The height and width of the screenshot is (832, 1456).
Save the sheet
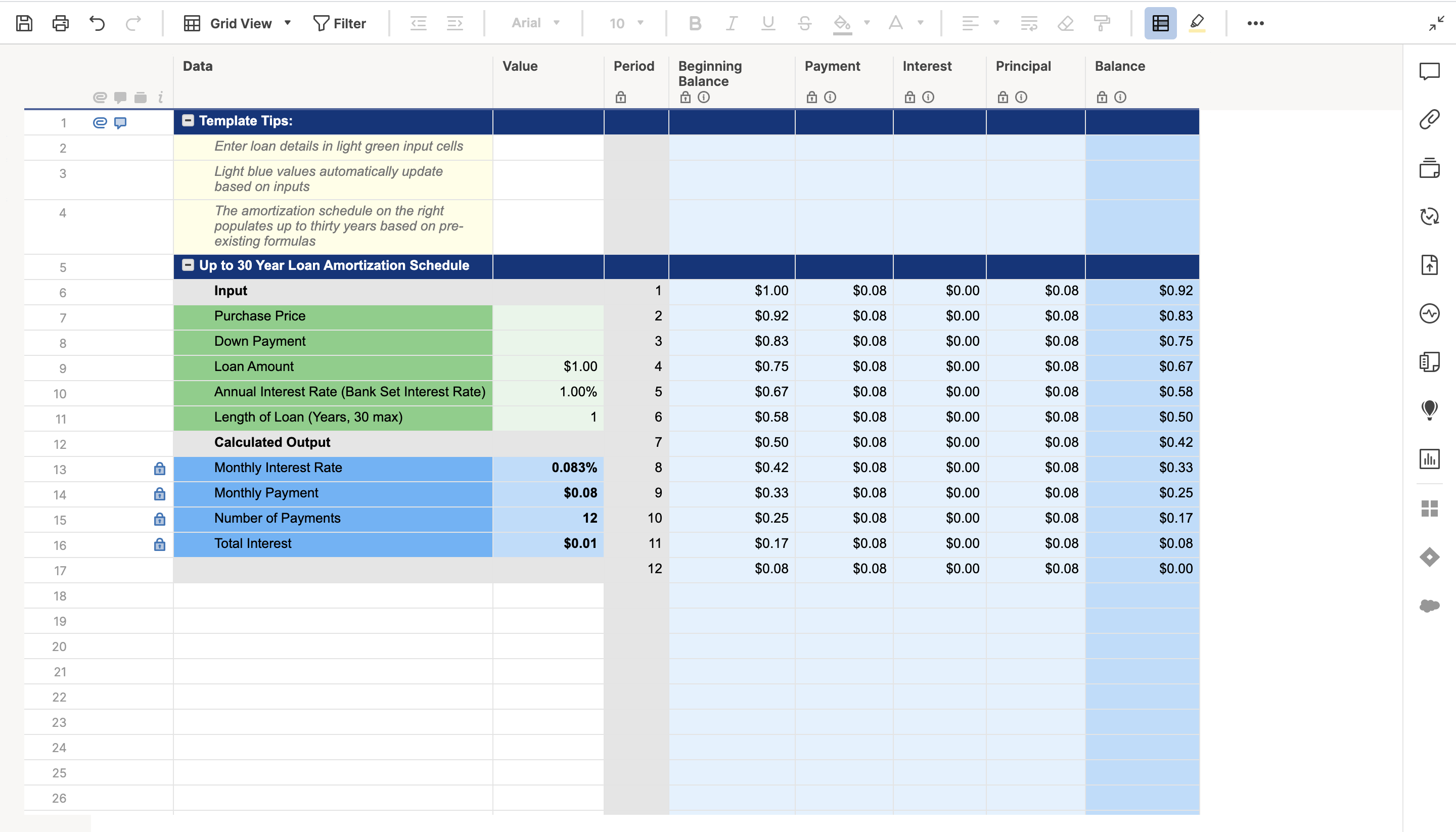point(24,23)
